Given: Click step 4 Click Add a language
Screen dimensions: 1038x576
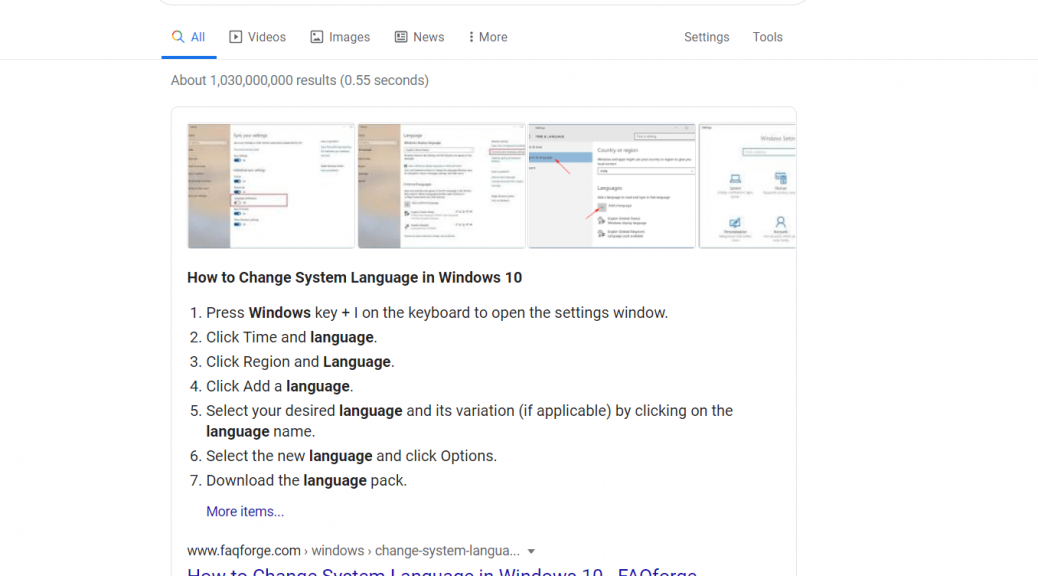Looking at the screenshot, I should point(279,386).
